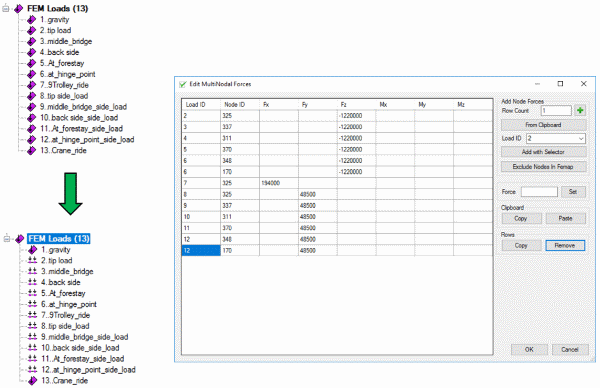This screenshot has width=600, height=388.
Task: Click the green checkmark icon in the dialog title
Action: [183, 84]
